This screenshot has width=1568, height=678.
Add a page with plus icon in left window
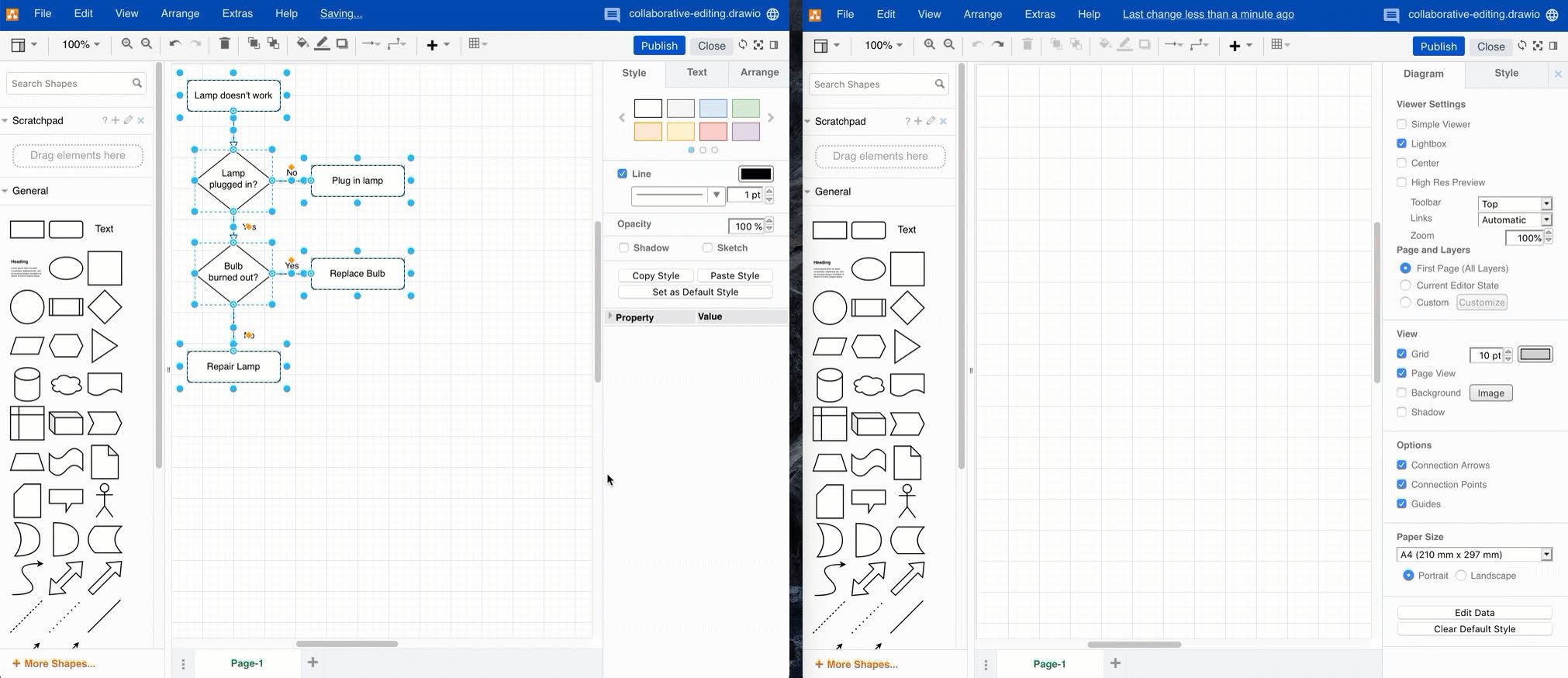pyautogui.click(x=313, y=662)
